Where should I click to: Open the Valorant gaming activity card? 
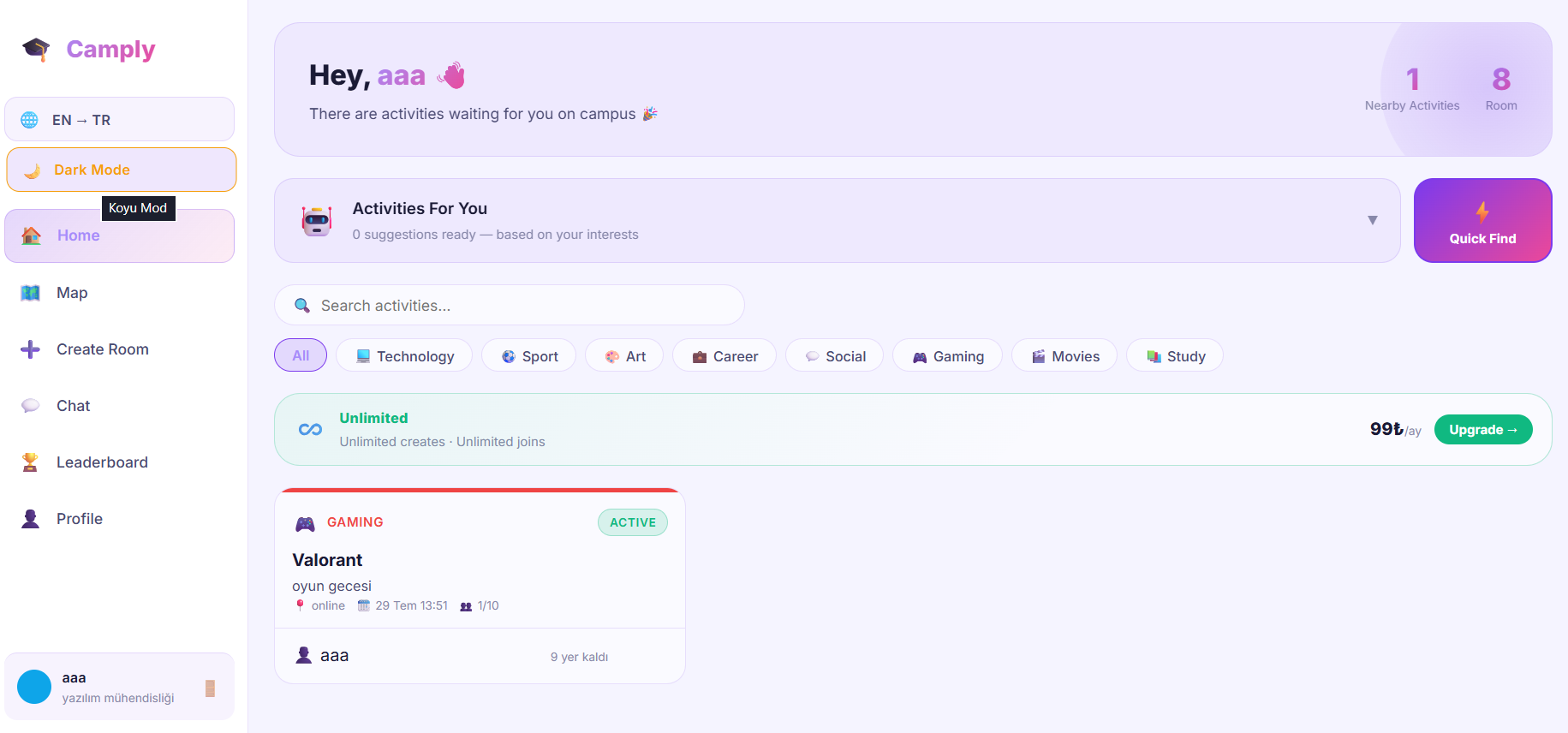[x=480, y=586]
